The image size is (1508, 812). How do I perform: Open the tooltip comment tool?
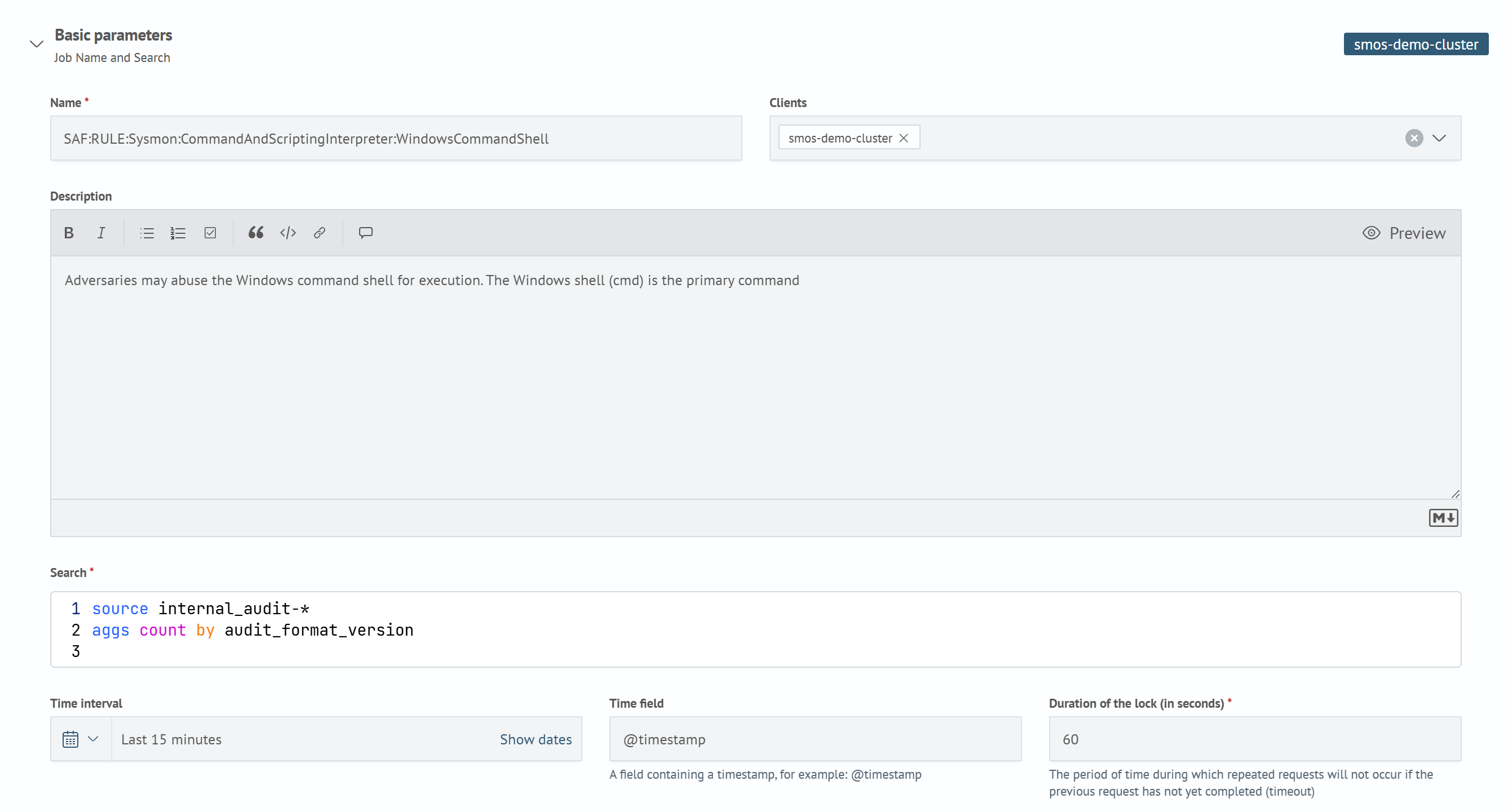[365, 233]
